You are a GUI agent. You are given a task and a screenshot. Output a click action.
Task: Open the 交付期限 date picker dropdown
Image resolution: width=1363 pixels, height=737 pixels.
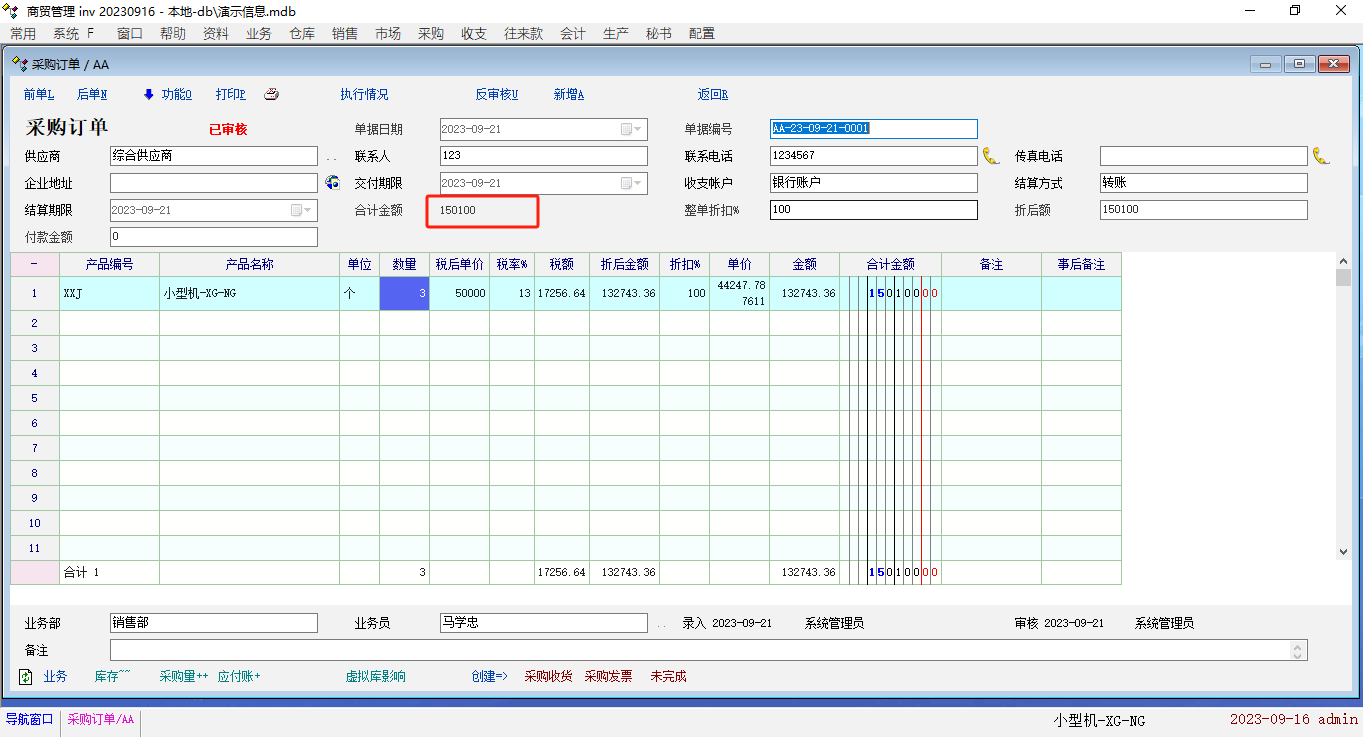click(638, 184)
